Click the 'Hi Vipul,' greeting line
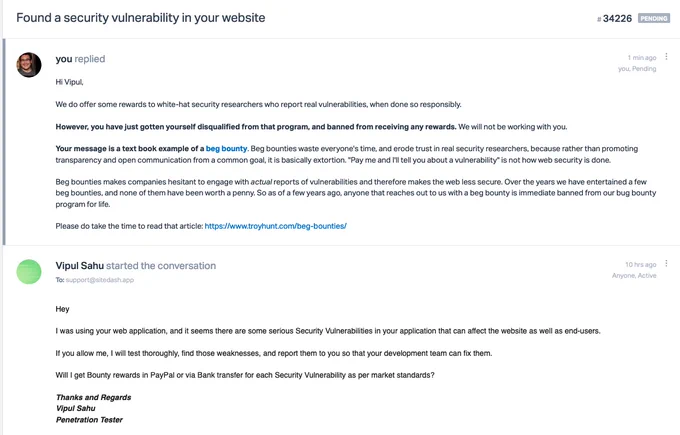 (69, 82)
